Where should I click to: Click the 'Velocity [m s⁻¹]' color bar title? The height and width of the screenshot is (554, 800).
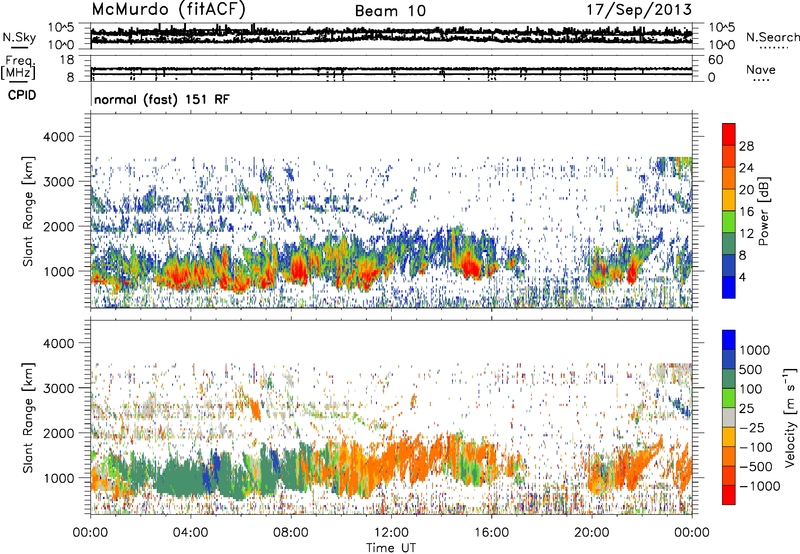790,417
